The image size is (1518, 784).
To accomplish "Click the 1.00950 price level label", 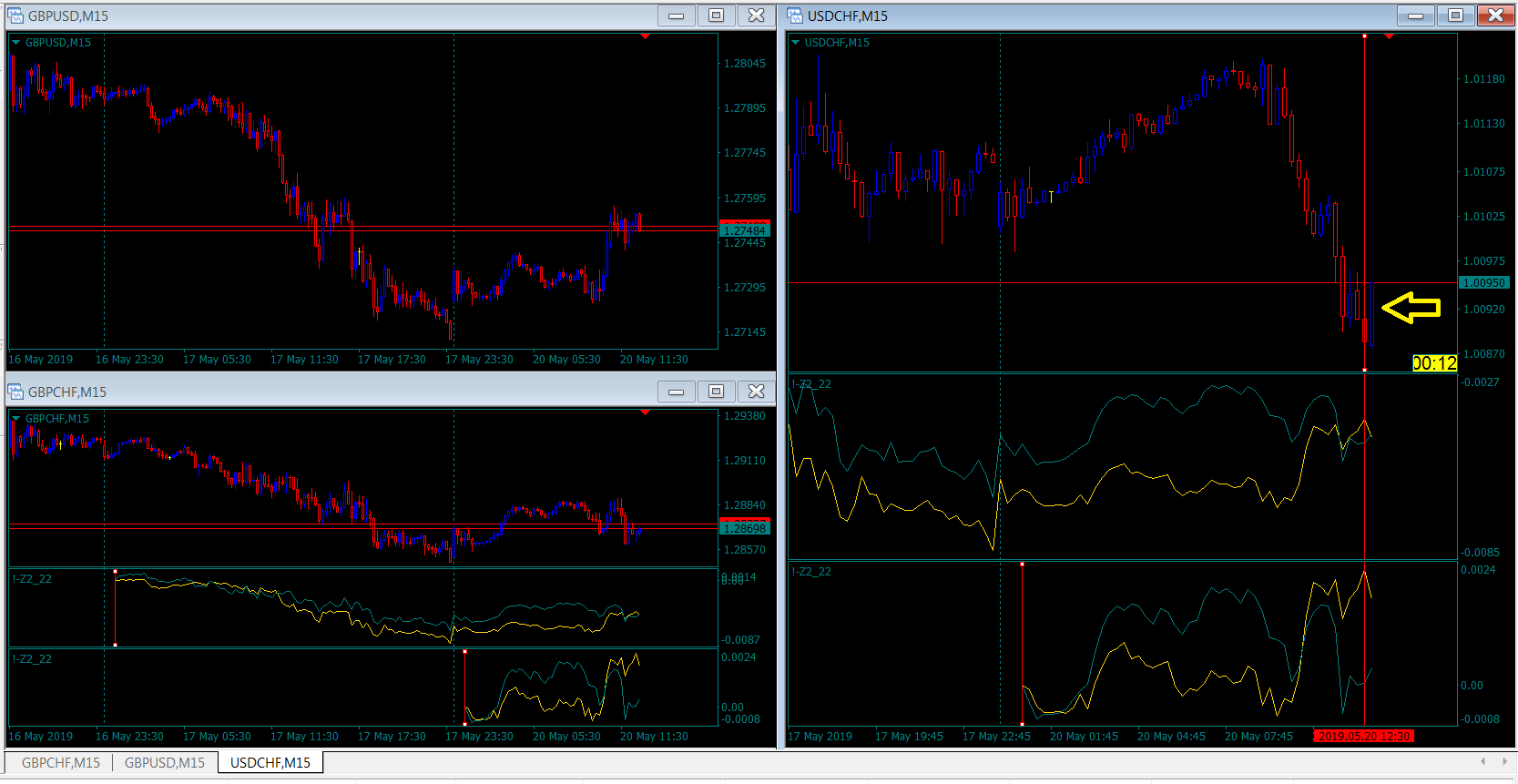I will pyautogui.click(x=1484, y=283).
